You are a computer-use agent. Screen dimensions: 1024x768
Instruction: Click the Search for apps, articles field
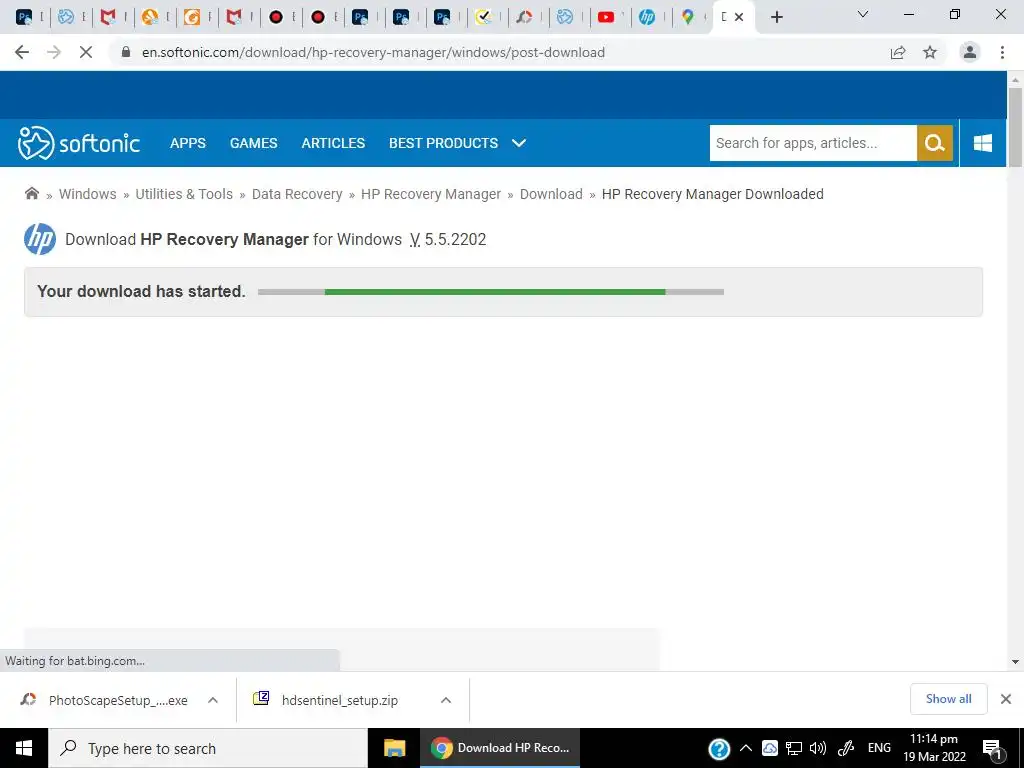[x=813, y=143]
